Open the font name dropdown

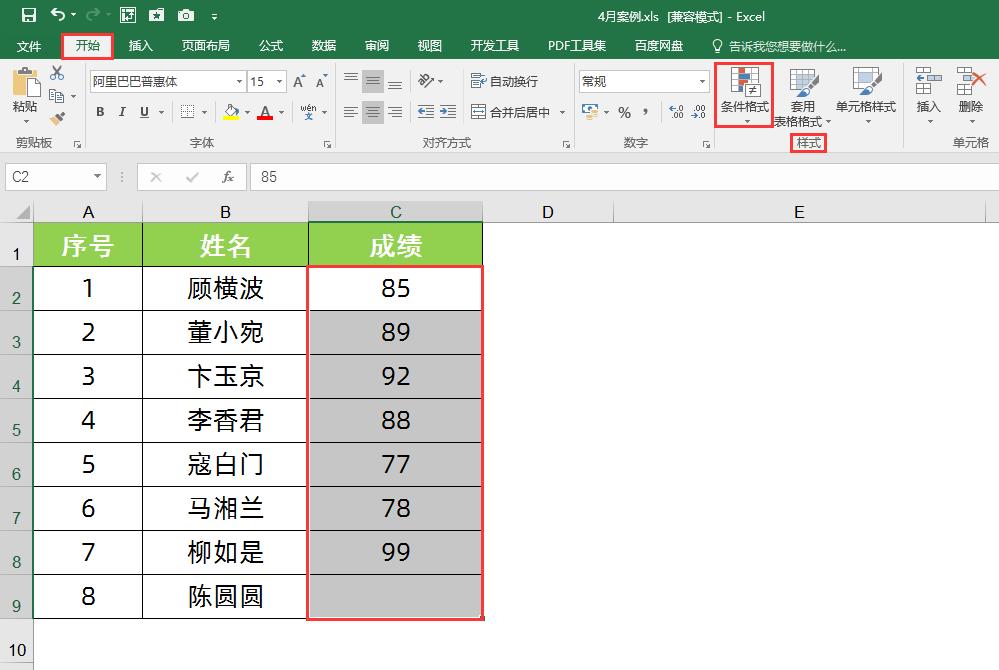coord(239,81)
